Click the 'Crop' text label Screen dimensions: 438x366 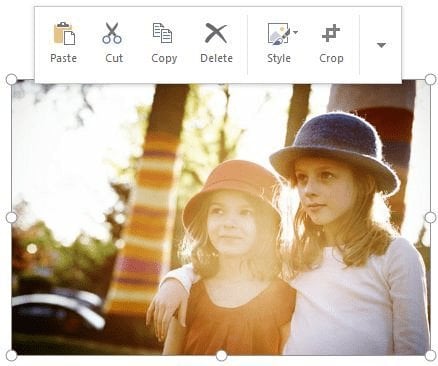[x=331, y=58]
